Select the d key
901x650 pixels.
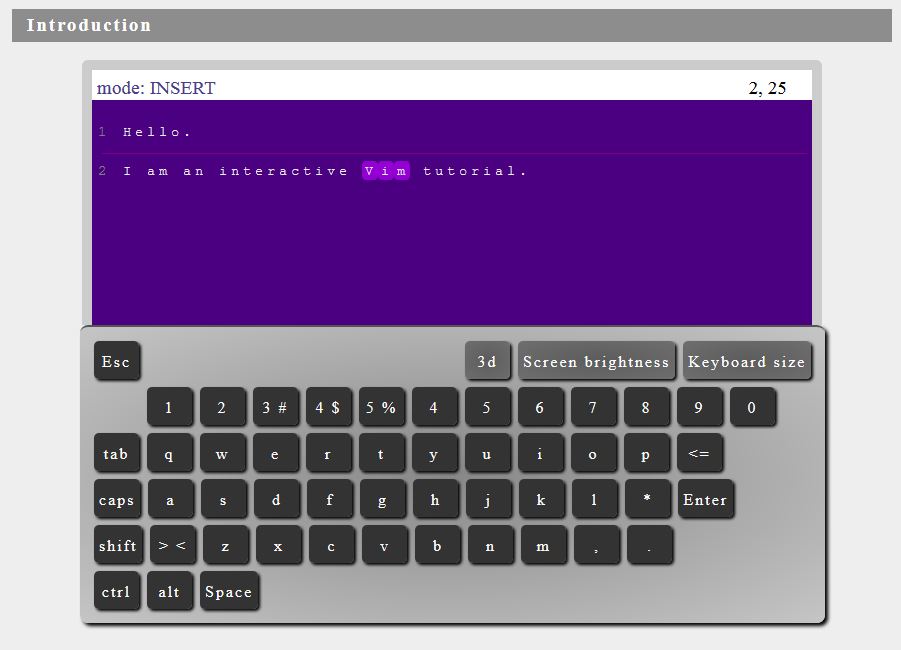(x=276, y=499)
